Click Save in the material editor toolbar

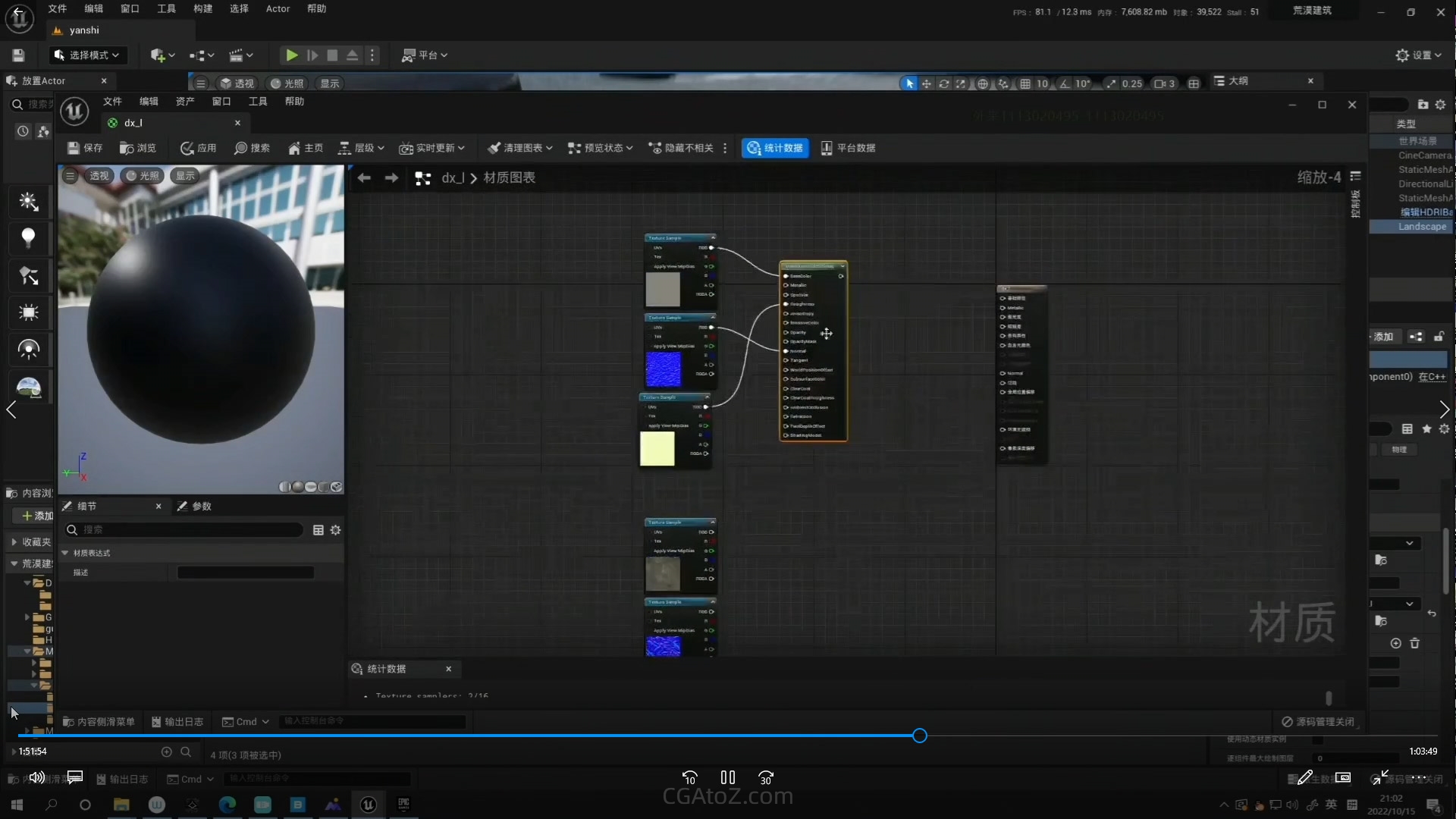pyautogui.click(x=85, y=148)
